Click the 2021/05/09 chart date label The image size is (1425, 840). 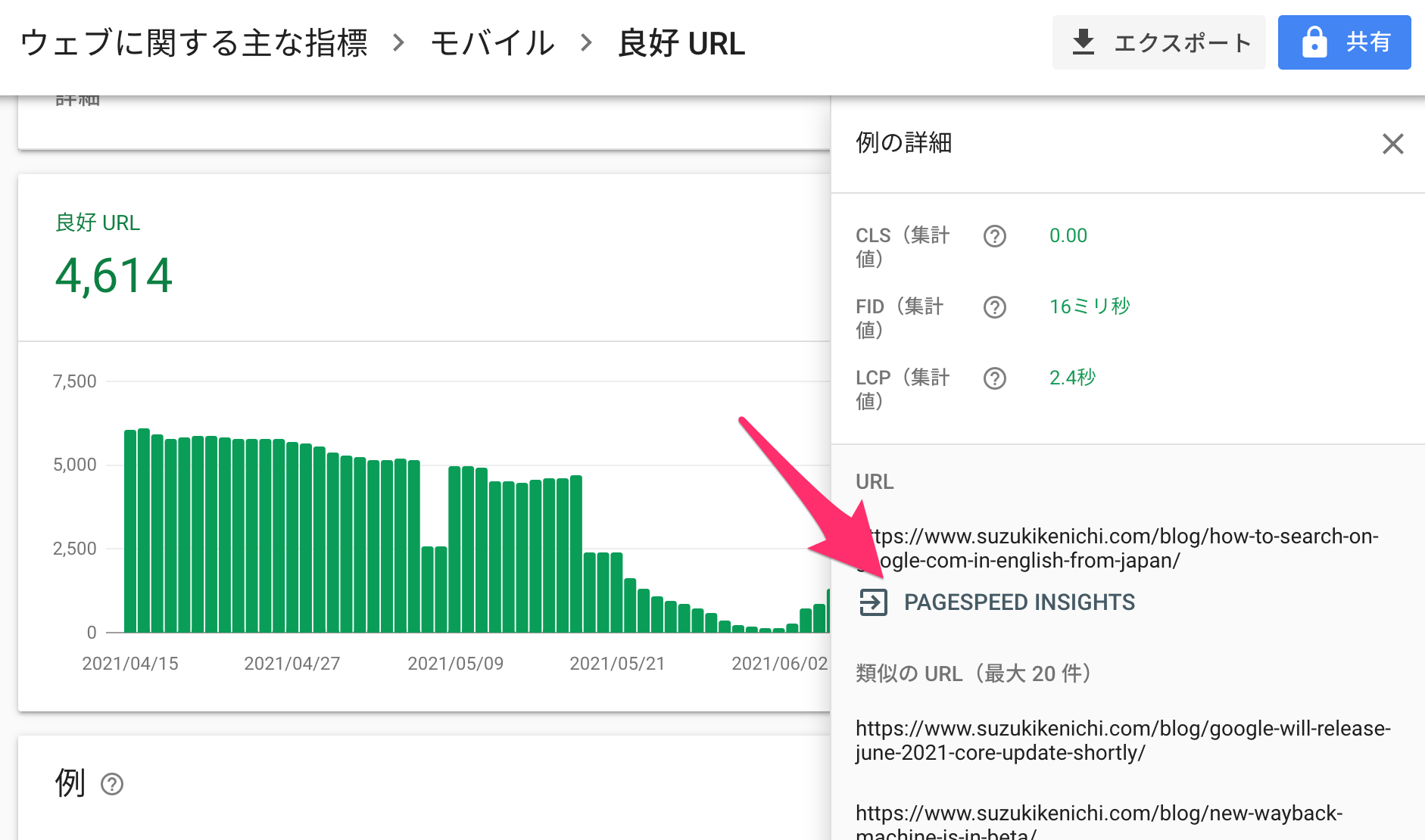(456, 664)
